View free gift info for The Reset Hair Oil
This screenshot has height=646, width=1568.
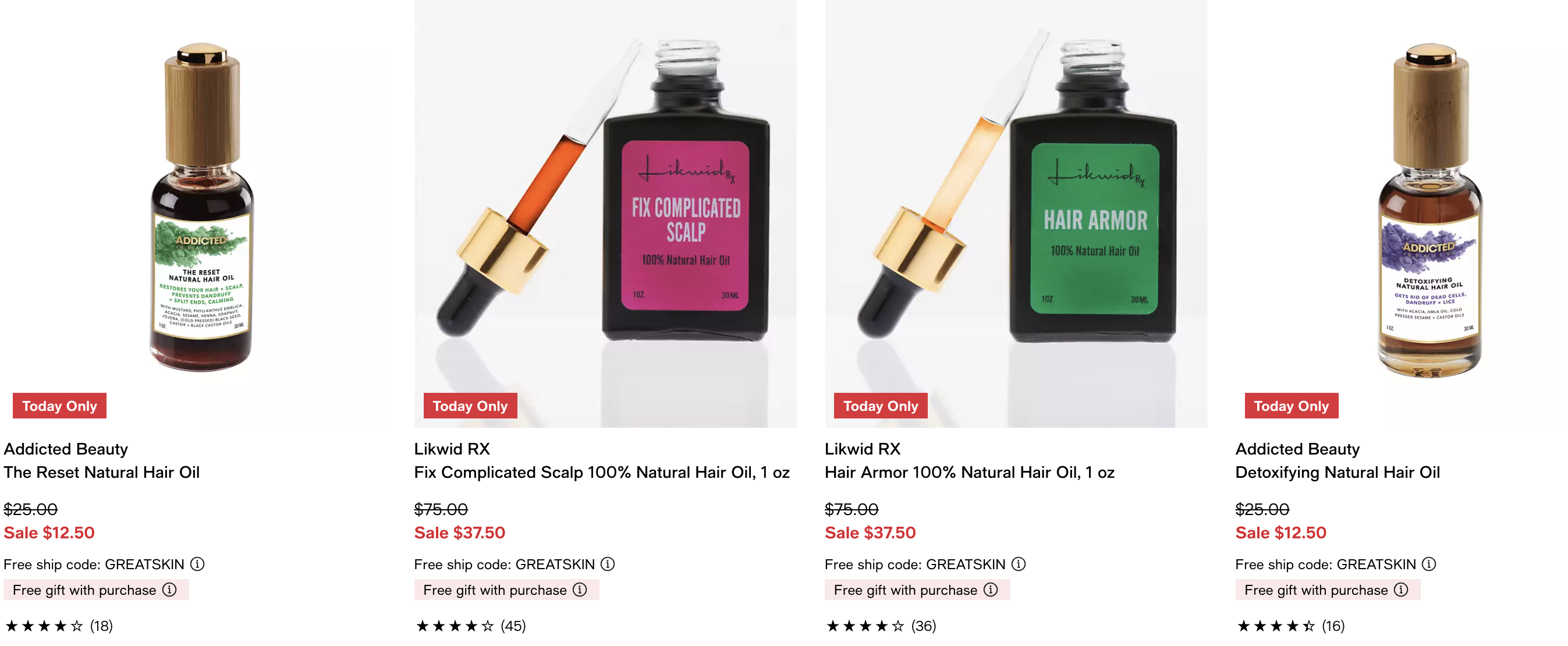coord(169,590)
